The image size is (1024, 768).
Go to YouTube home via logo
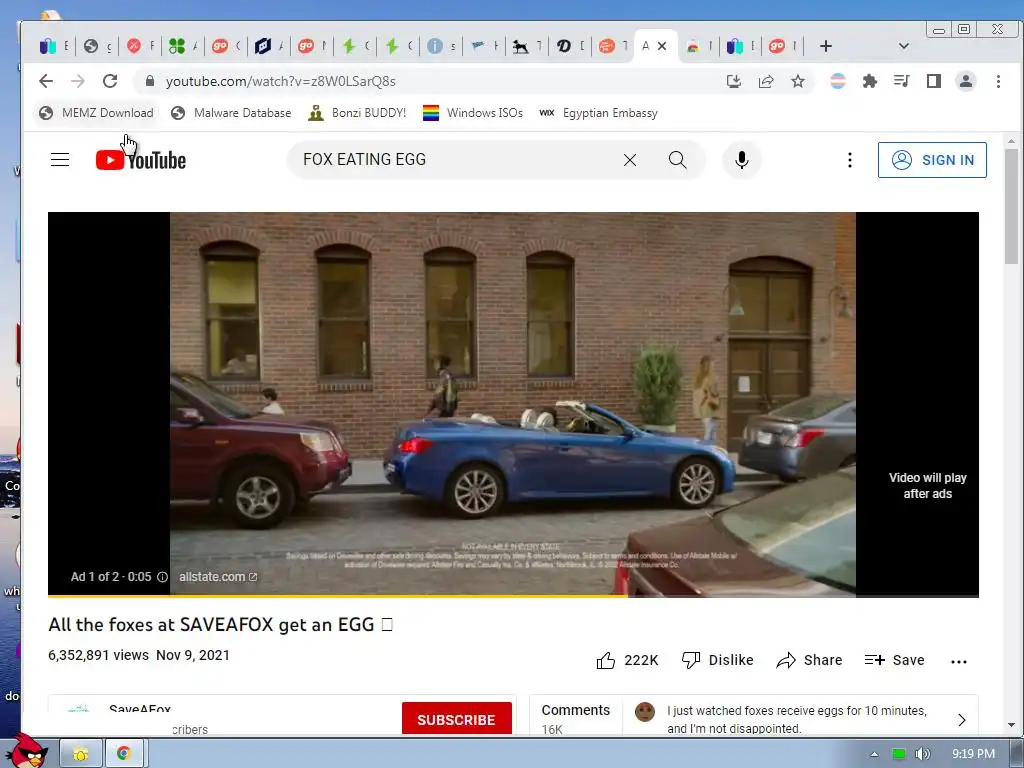coord(140,160)
